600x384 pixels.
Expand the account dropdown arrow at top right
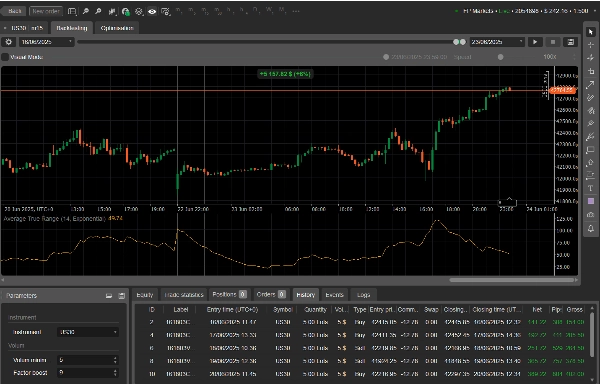(x=595, y=11)
